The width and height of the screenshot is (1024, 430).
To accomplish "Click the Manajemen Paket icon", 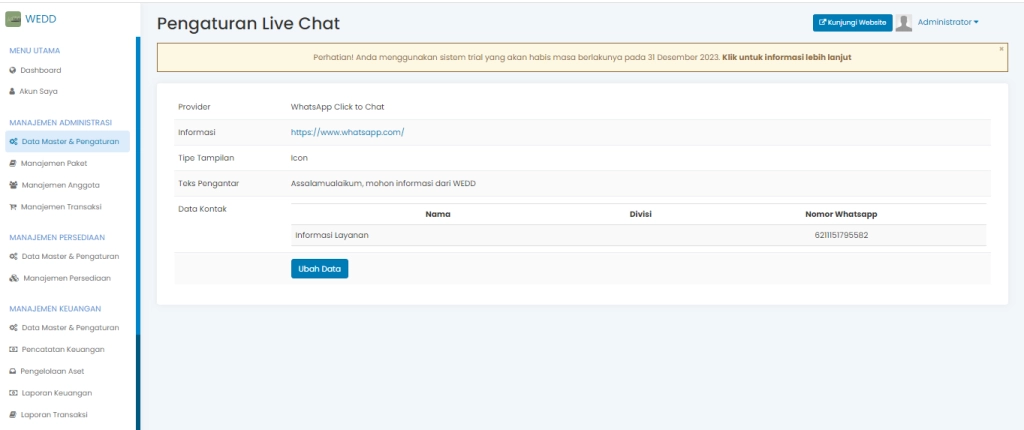I will pyautogui.click(x=12, y=162).
